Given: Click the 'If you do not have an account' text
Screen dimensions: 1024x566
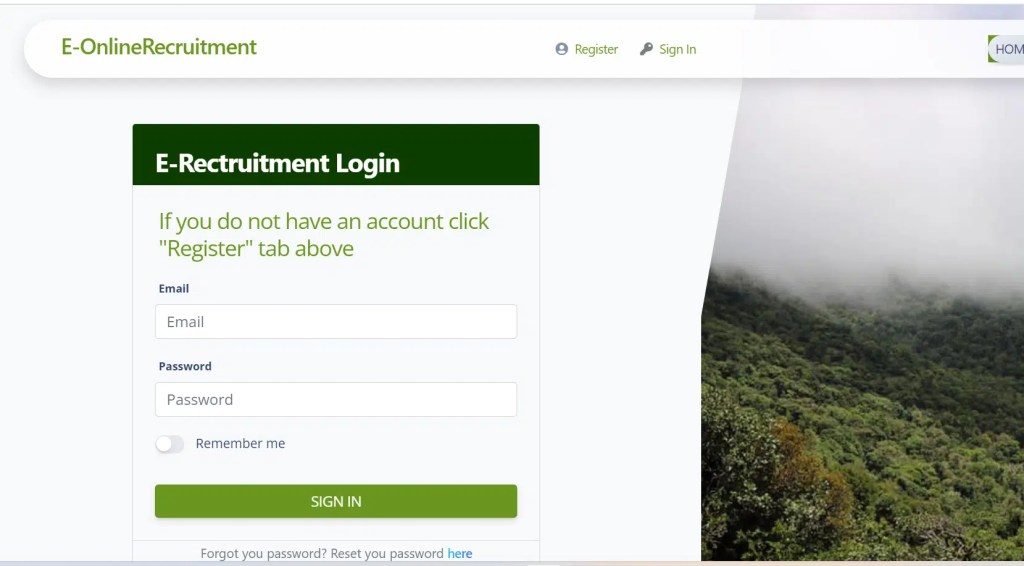Looking at the screenshot, I should [324, 234].
